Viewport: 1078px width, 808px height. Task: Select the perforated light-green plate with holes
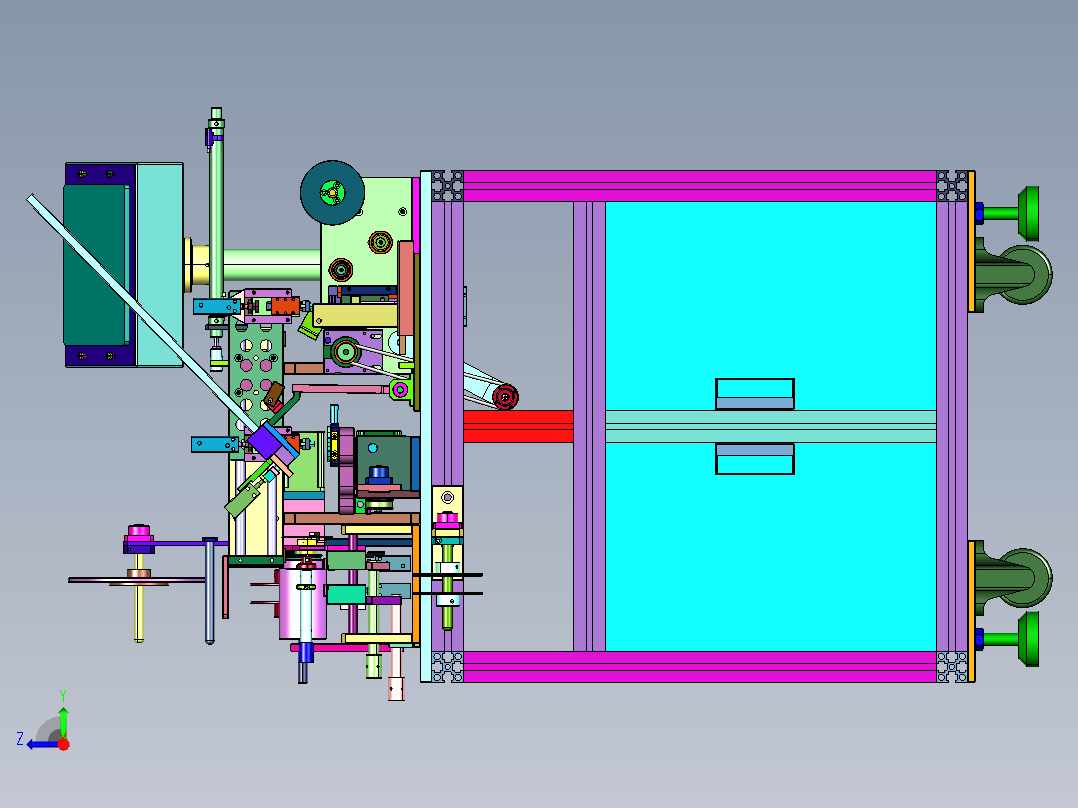pyautogui.click(x=256, y=375)
